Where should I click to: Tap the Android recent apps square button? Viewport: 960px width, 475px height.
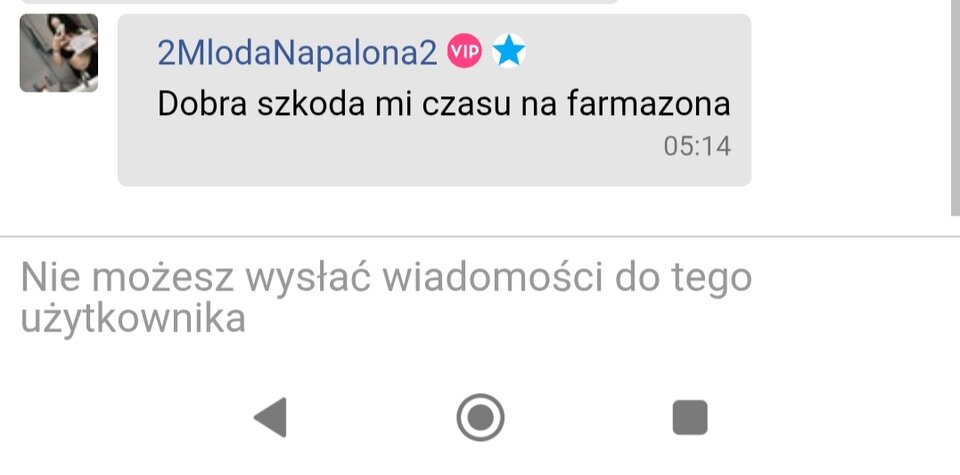point(690,417)
